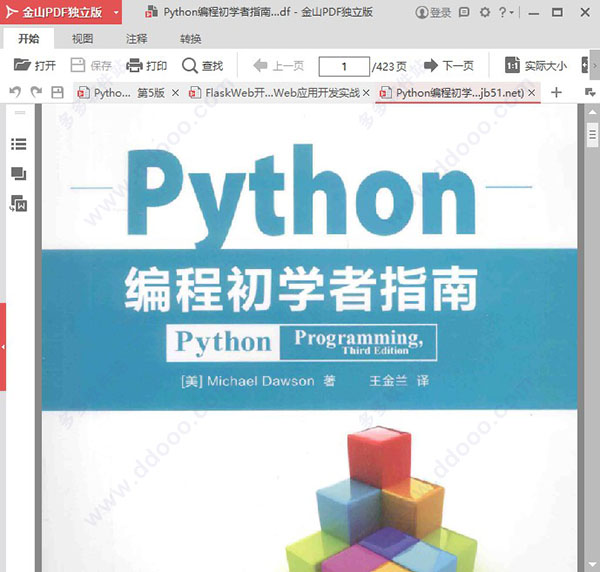The image size is (600, 572).
Task: Open the tab list dropdown at far right
Action: [x=590, y=92]
